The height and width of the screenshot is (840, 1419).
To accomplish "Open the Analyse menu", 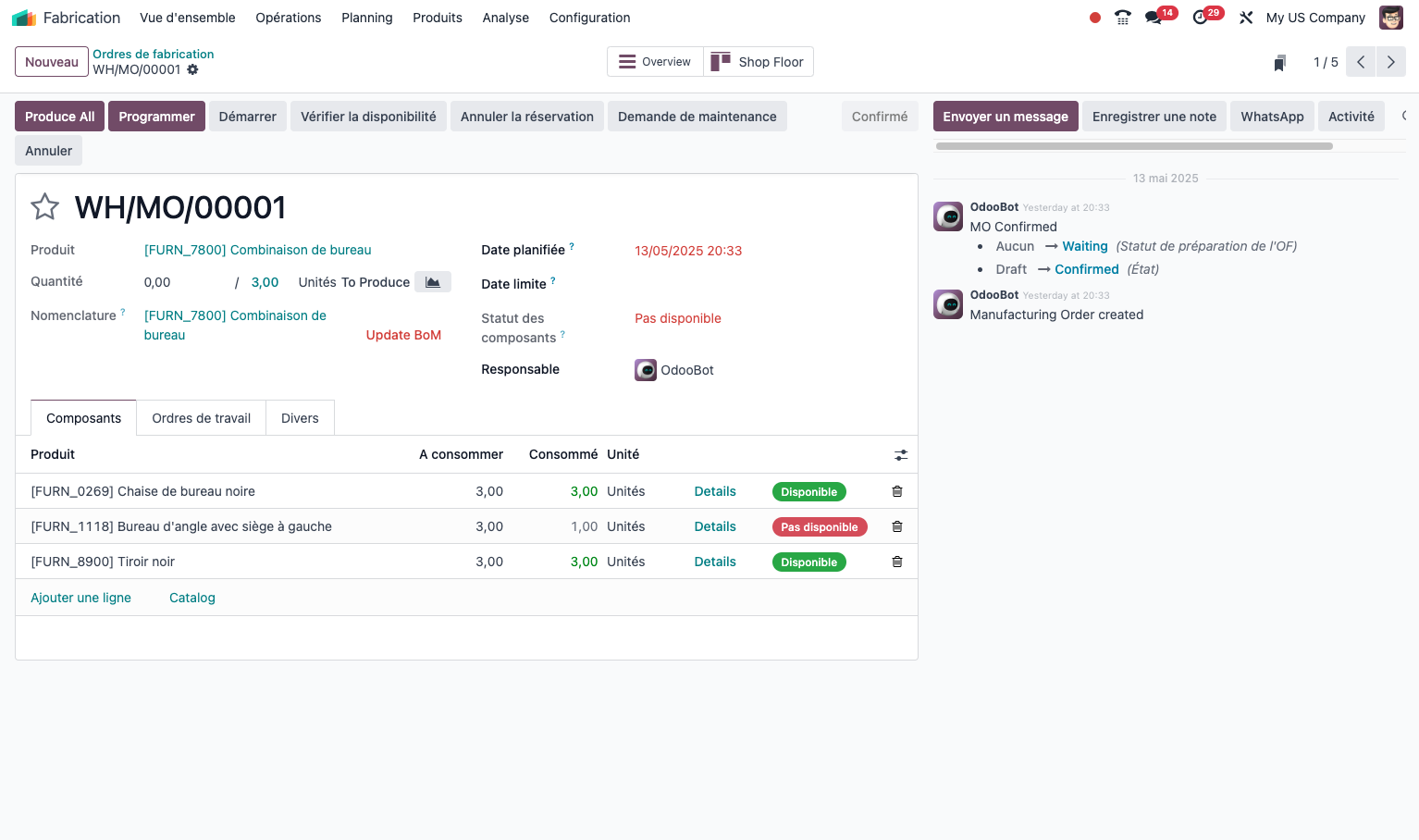I will click(506, 18).
